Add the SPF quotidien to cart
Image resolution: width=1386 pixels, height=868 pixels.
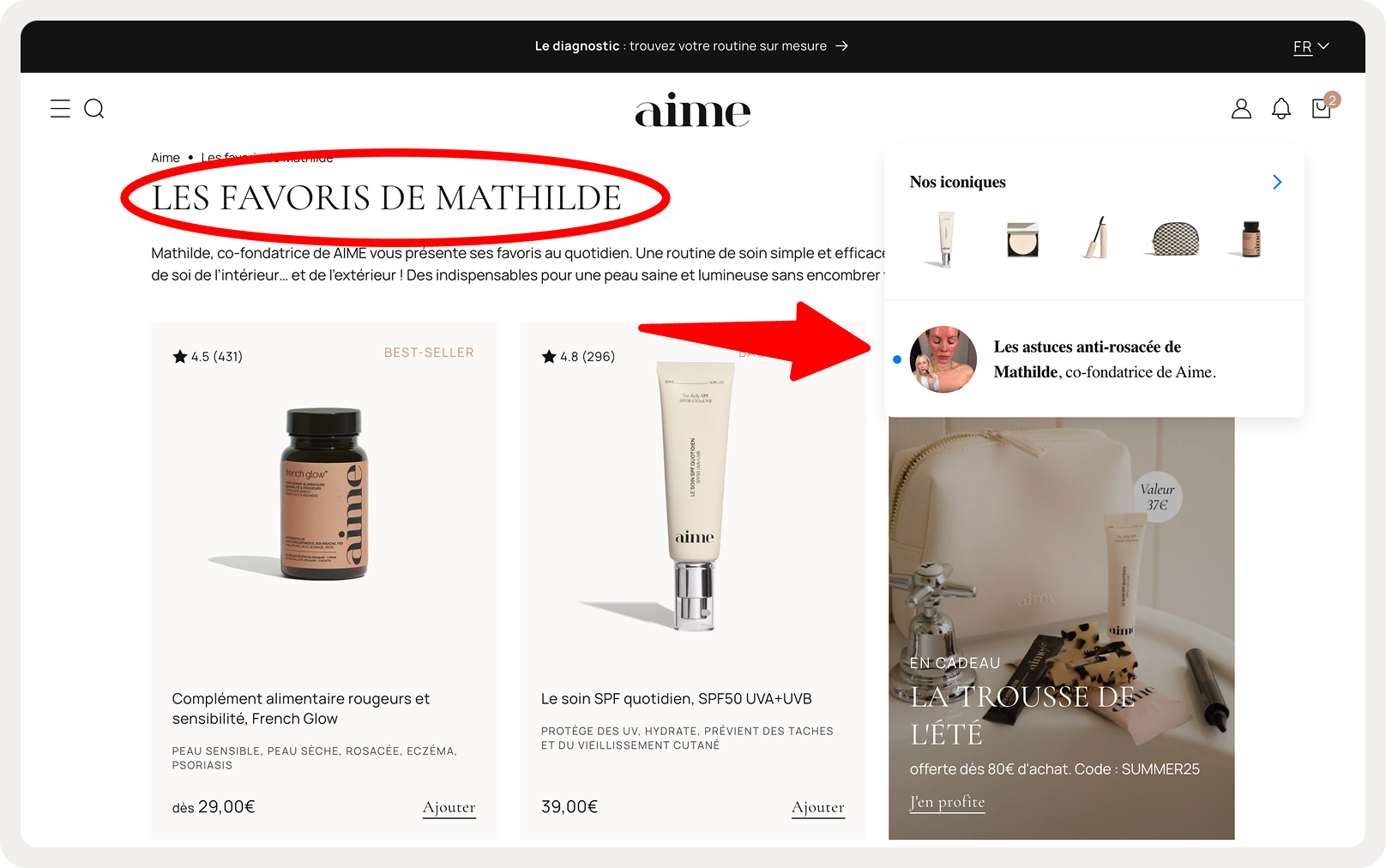pos(817,808)
